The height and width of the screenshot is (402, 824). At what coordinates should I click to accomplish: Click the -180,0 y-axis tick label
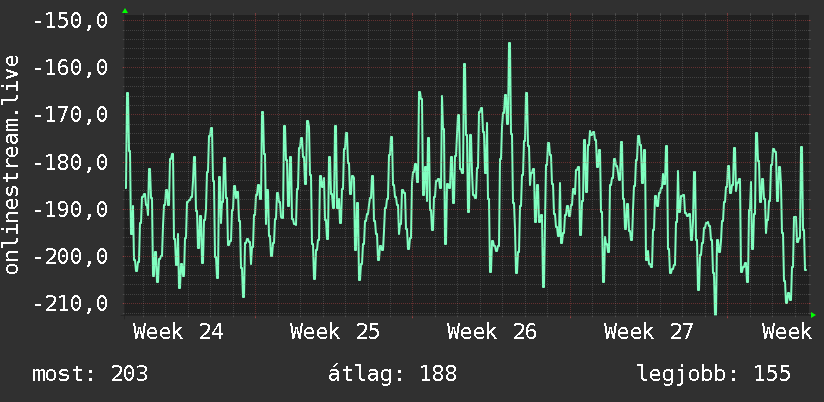[x=70, y=162]
